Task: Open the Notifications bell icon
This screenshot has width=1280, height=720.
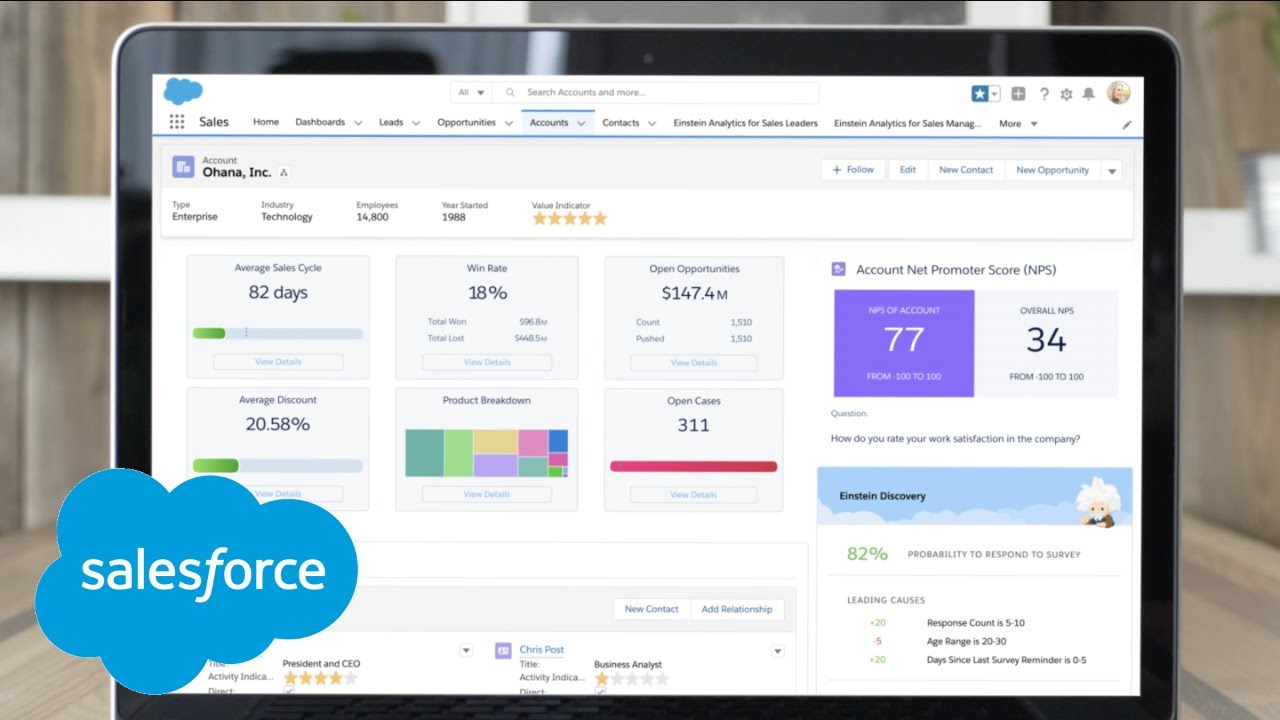Action: 1088,94
